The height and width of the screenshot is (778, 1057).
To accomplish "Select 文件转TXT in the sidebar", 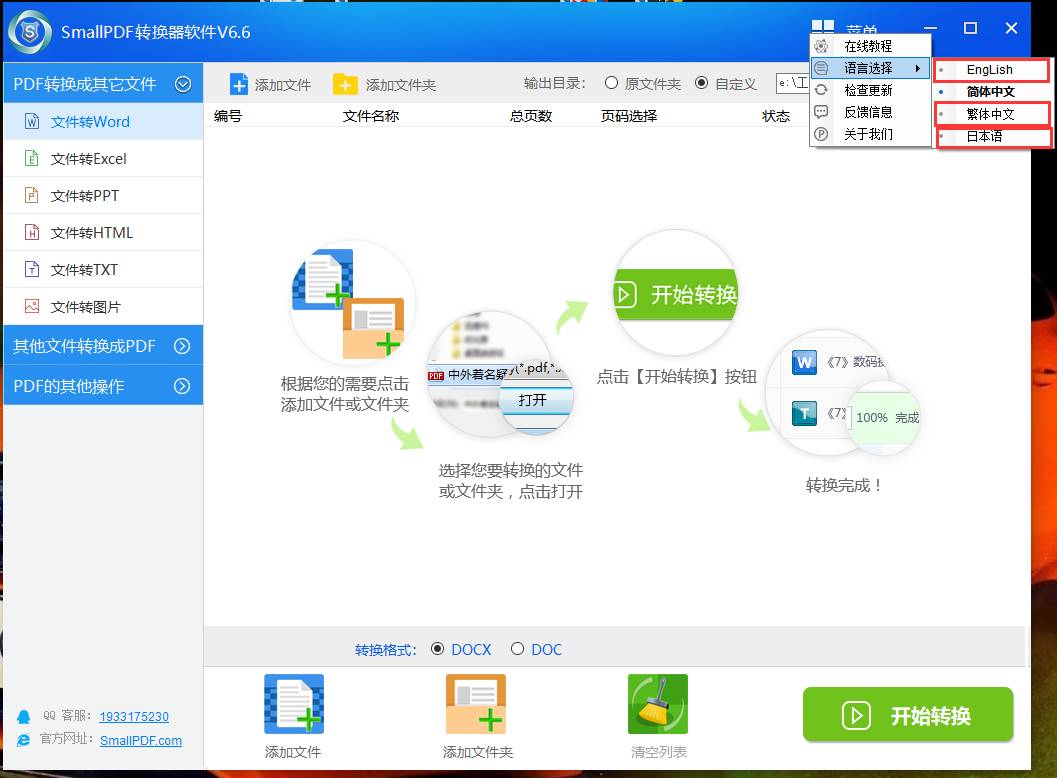I will pyautogui.click(x=103, y=270).
